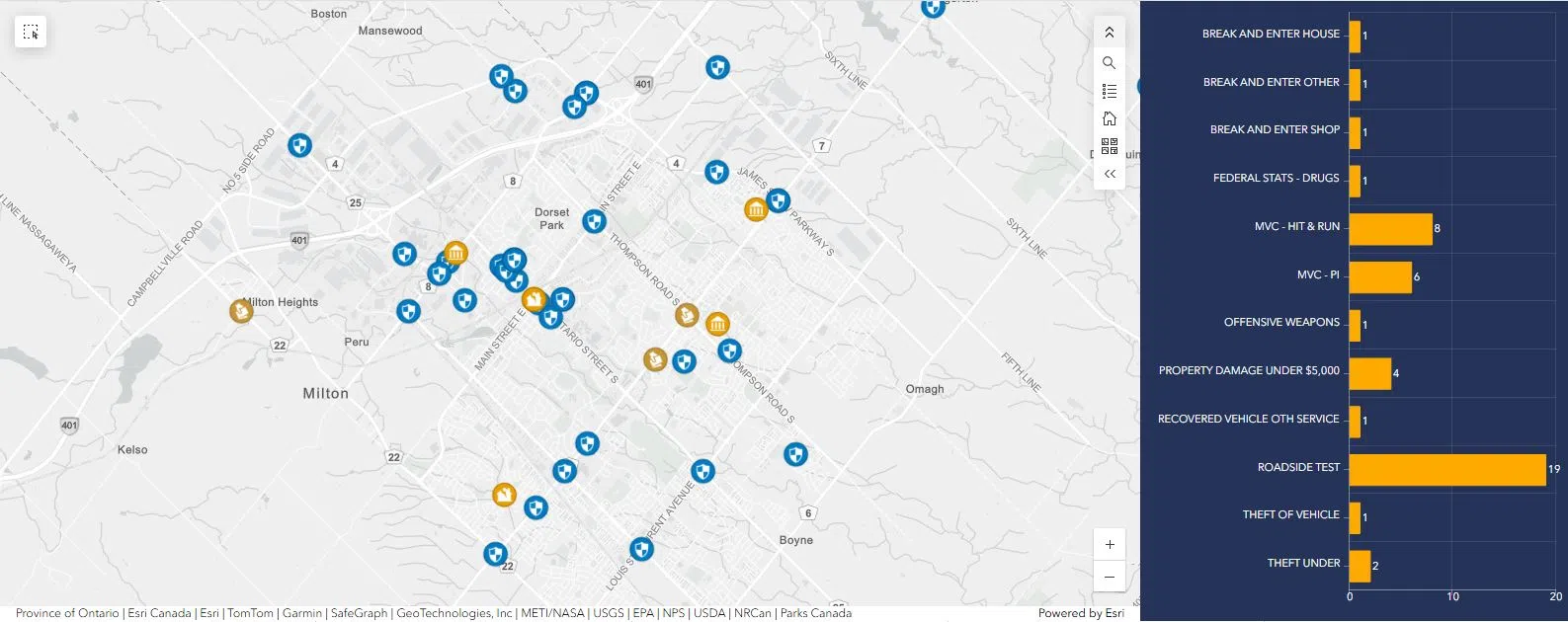This screenshot has height=622, width=1568.
Task: Reset map to home extent
Action: (1109, 118)
